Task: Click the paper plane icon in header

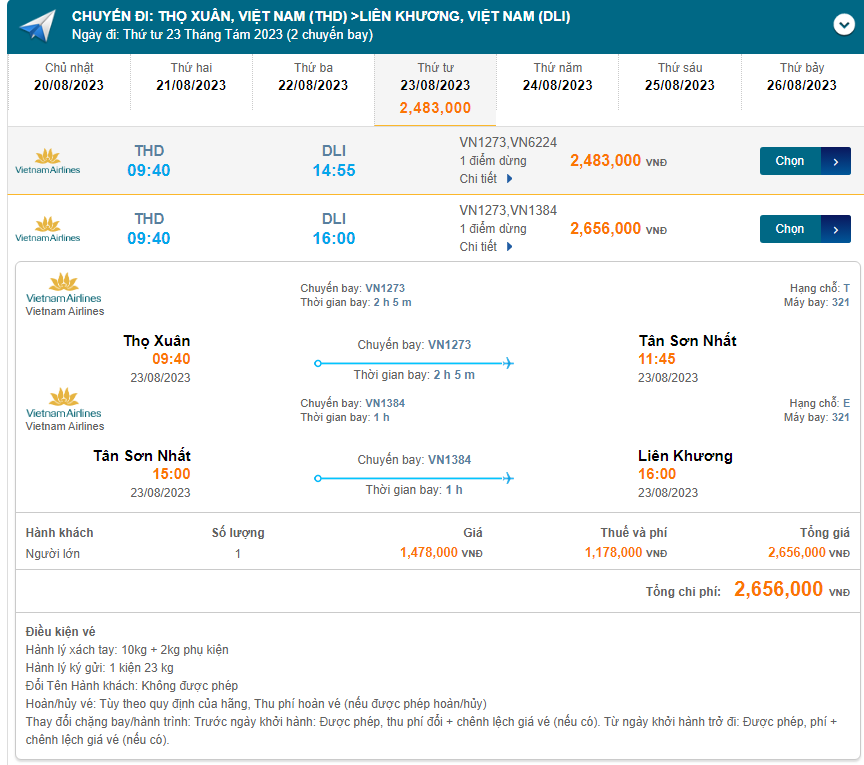Action: point(37,26)
